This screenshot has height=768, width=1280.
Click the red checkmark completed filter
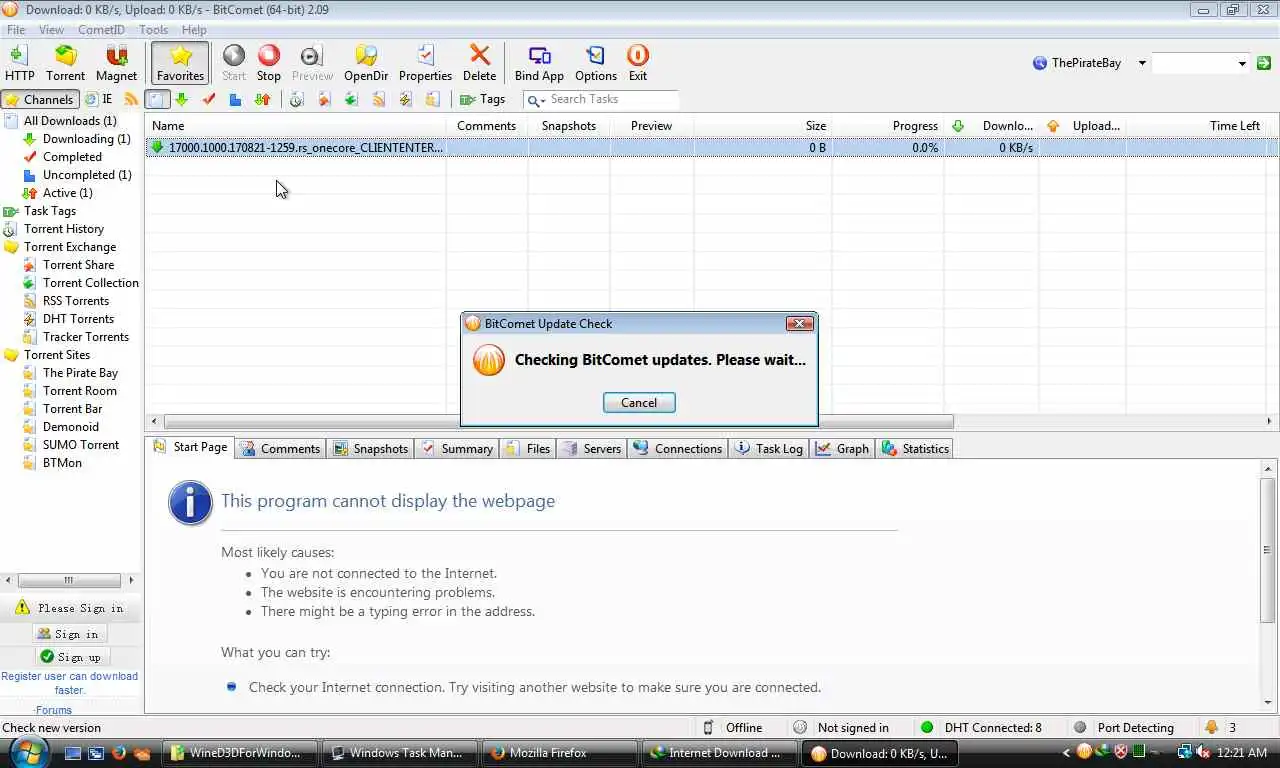[x=208, y=99]
